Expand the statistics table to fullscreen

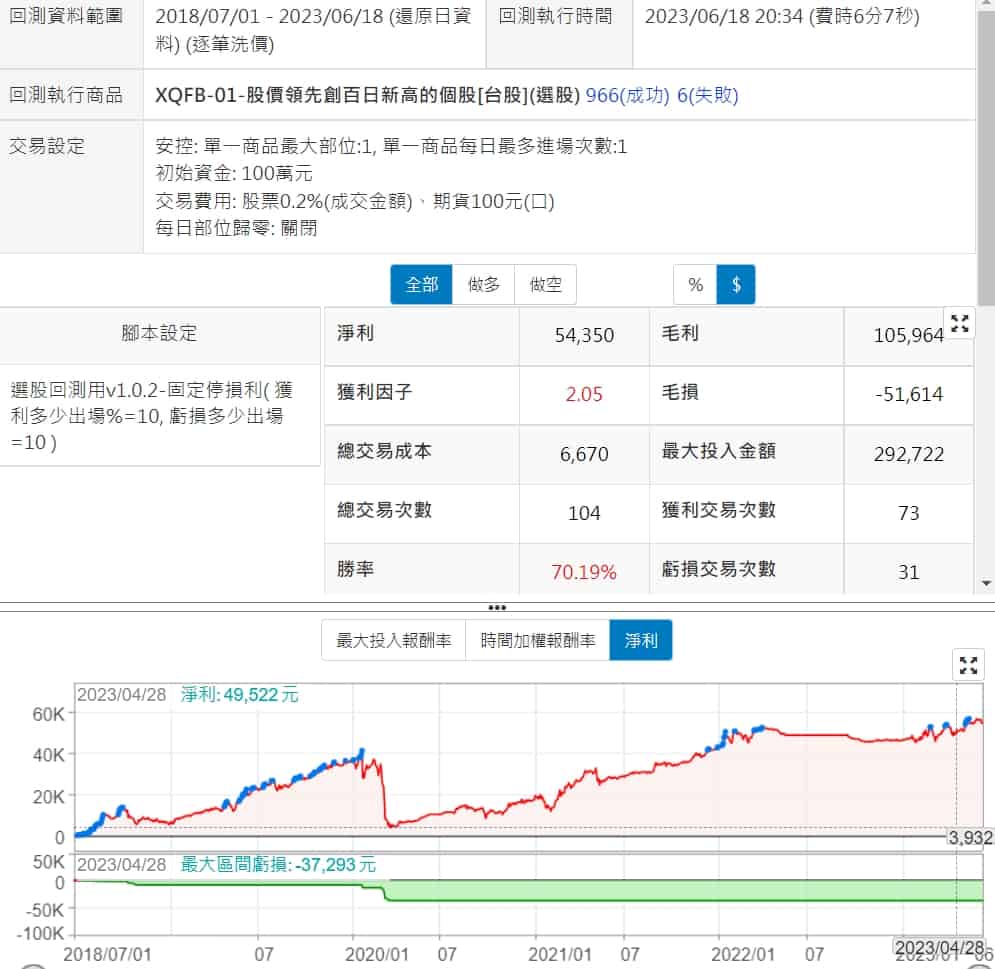point(960,323)
